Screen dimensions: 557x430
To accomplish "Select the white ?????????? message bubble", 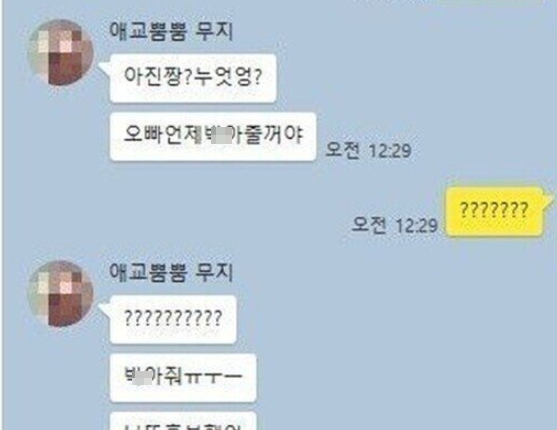I will [x=173, y=319].
